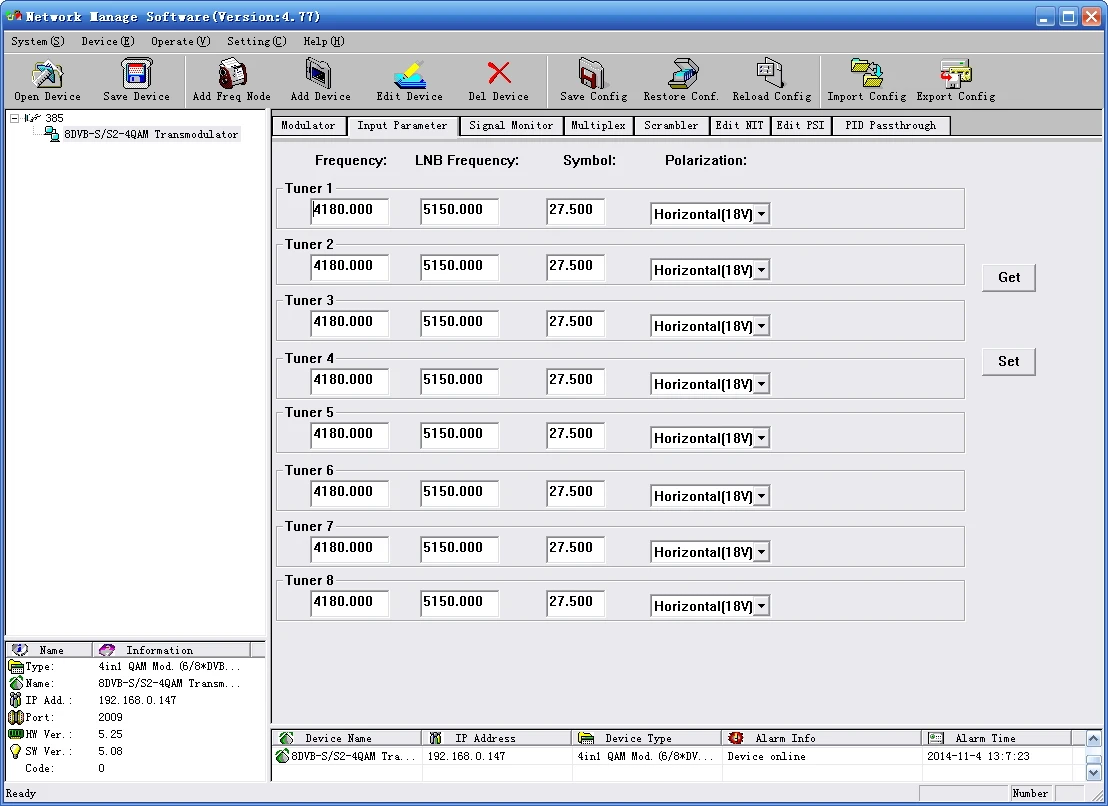The height and width of the screenshot is (806, 1108).
Task: Click the Tuner 3 Frequency field
Action: (x=349, y=322)
